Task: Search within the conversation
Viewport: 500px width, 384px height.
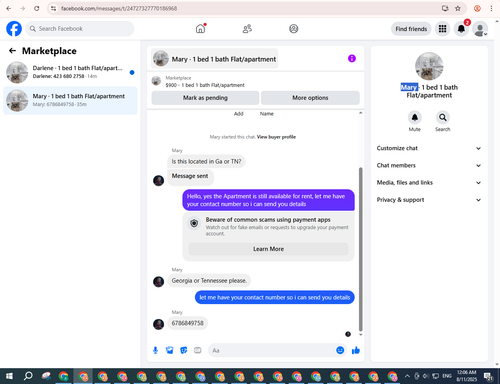Action: 443,117
